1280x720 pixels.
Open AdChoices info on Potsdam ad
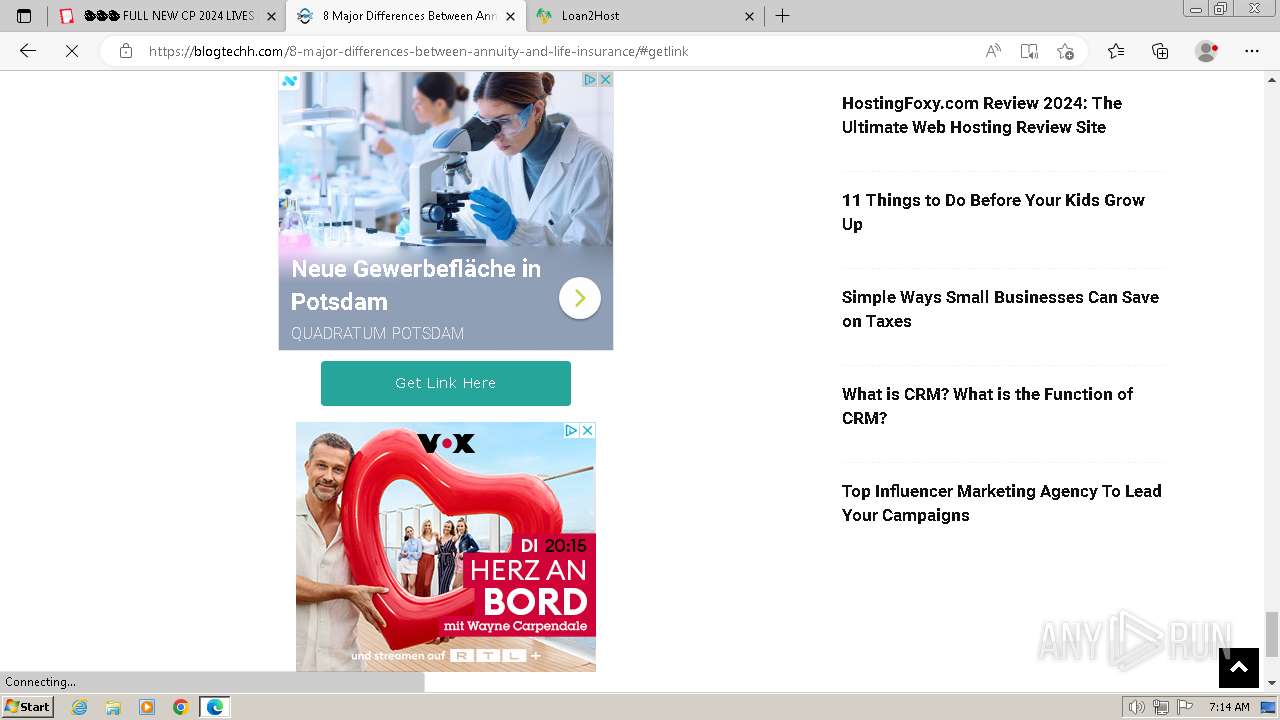click(x=590, y=80)
